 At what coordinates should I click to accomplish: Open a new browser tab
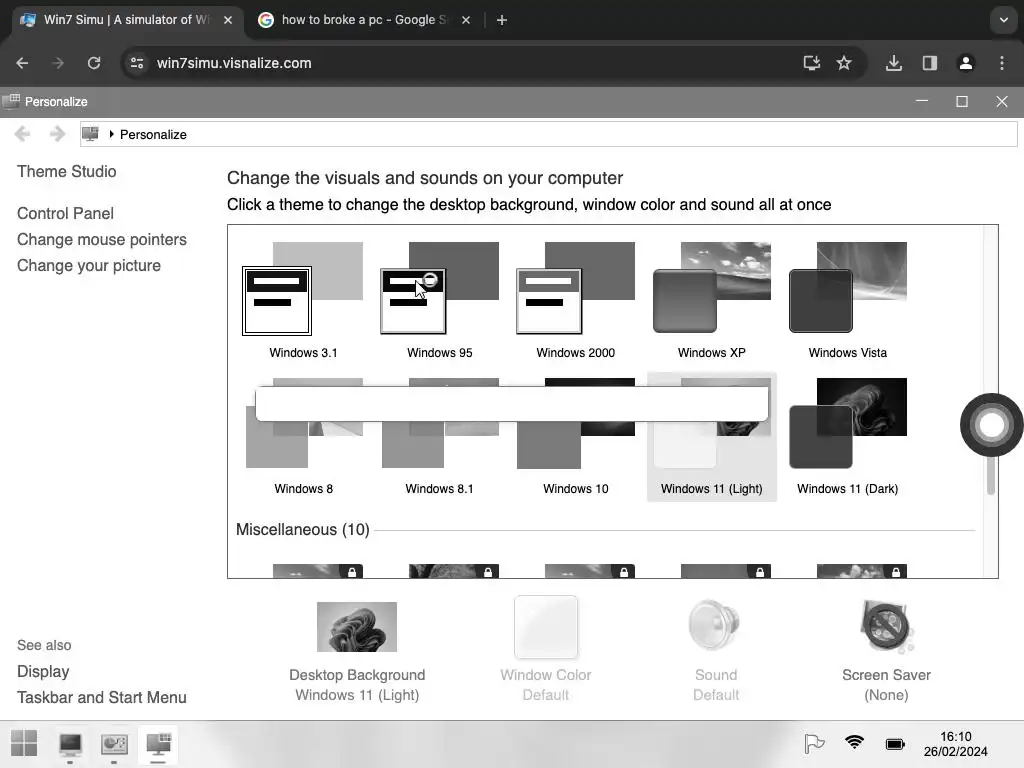pyautogui.click(x=502, y=20)
